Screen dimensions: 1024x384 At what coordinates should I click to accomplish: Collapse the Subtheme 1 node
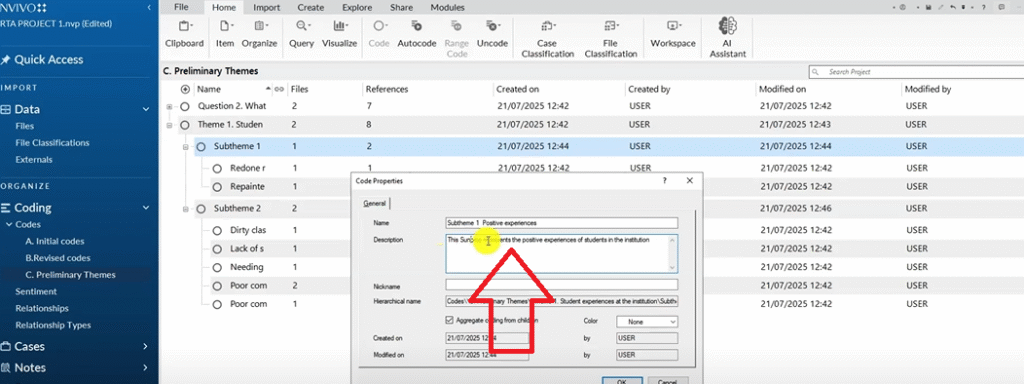185,147
